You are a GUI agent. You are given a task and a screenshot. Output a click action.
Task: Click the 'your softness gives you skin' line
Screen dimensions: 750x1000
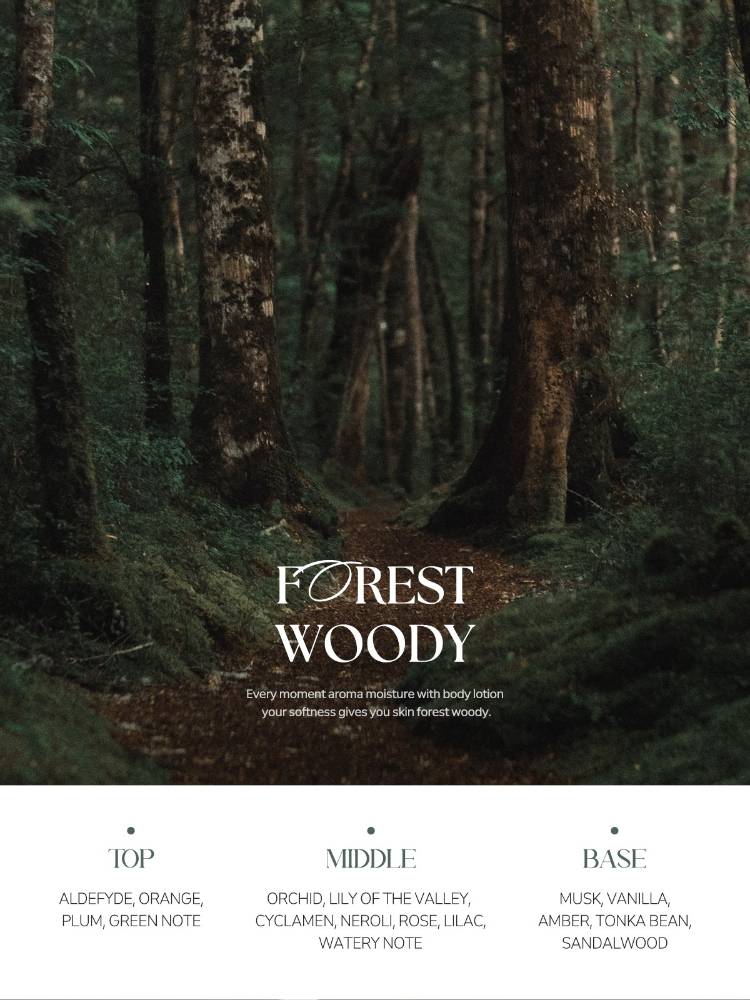click(376, 712)
